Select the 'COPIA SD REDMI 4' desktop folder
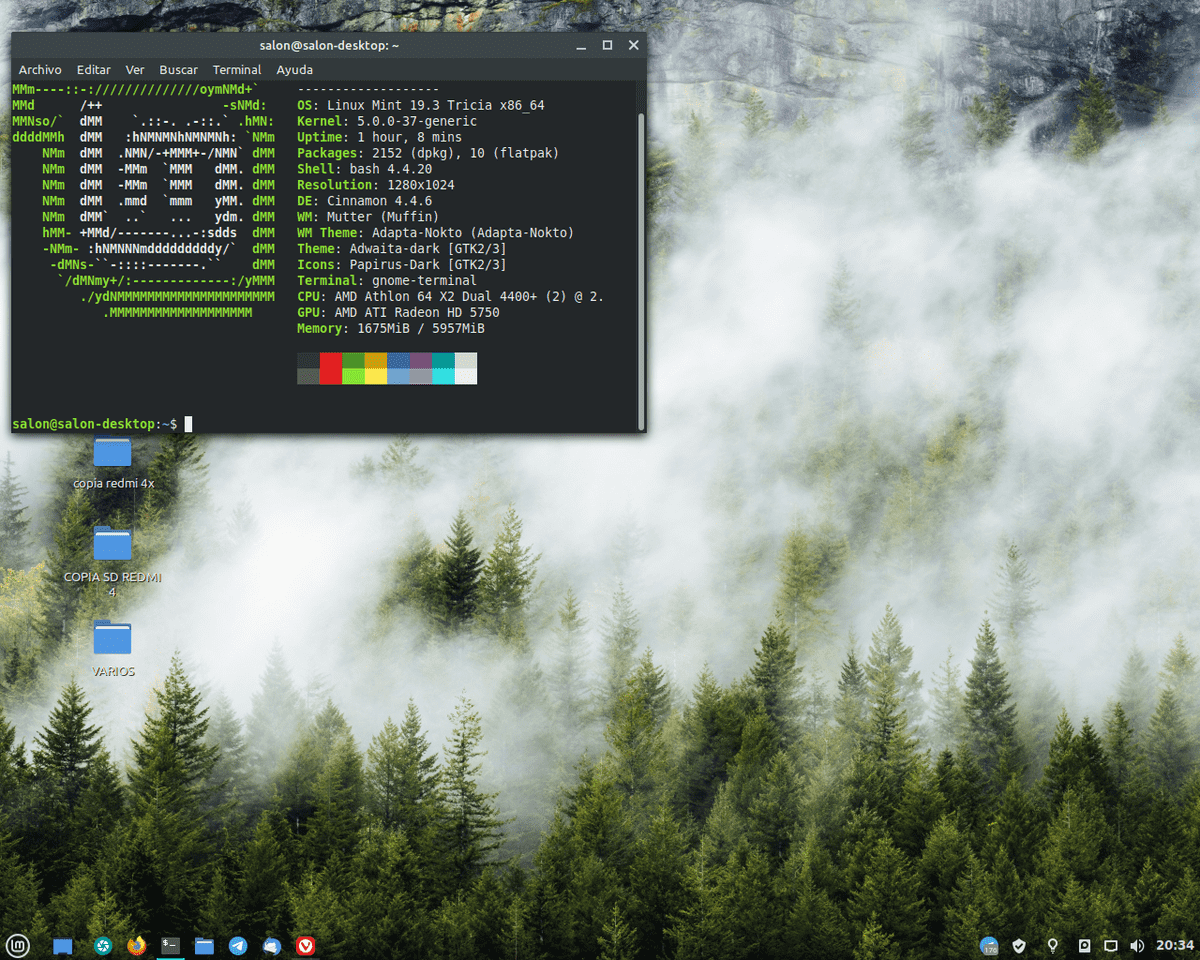The width and height of the screenshot is (1200, 960). pos(112,561)
